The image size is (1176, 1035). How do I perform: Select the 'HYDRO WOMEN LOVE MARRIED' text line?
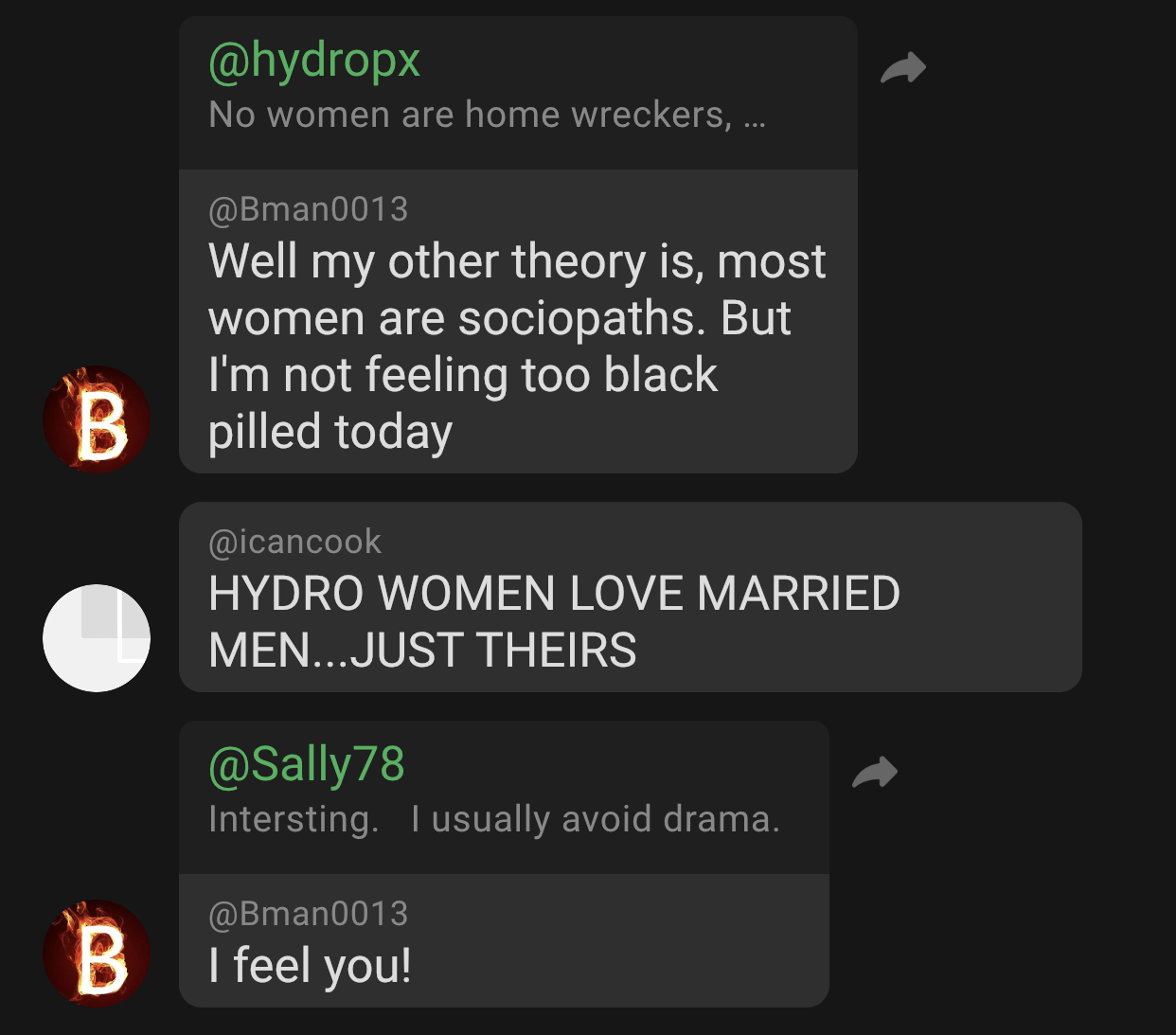(554, 594)
